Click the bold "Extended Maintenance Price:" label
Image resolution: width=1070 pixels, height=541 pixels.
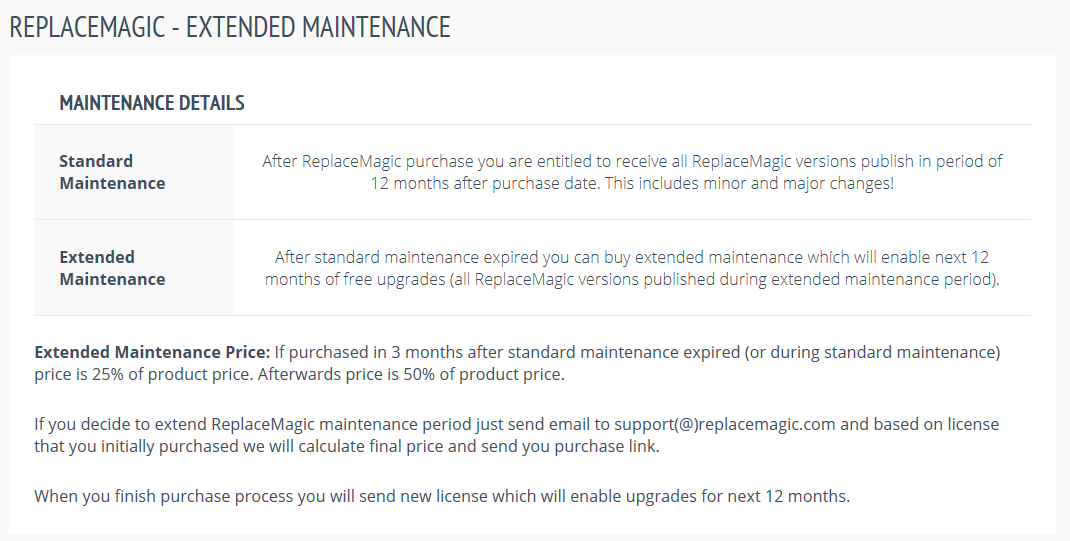tap(152, 352)
